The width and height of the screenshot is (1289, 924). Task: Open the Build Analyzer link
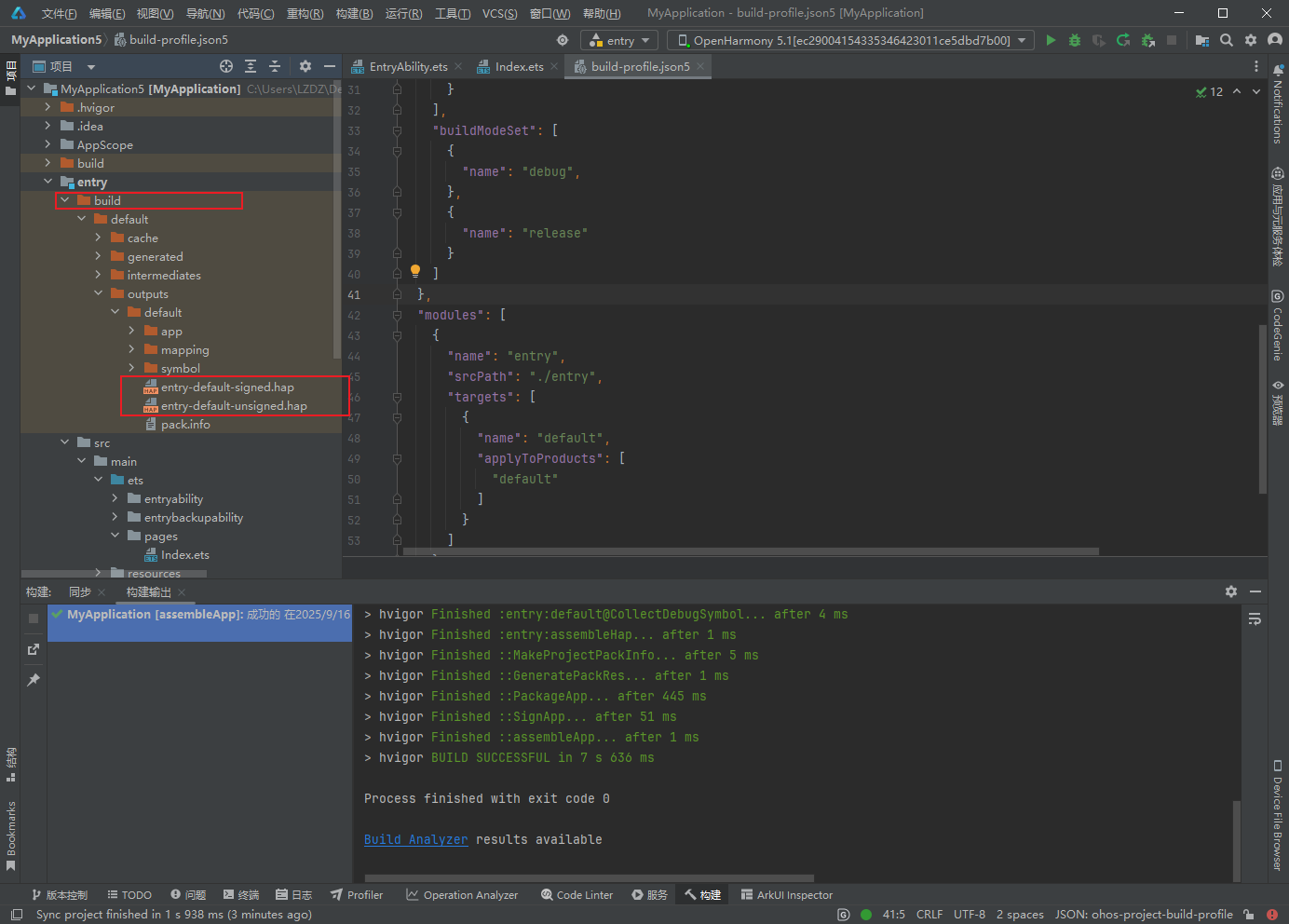[x=415, y=839]
